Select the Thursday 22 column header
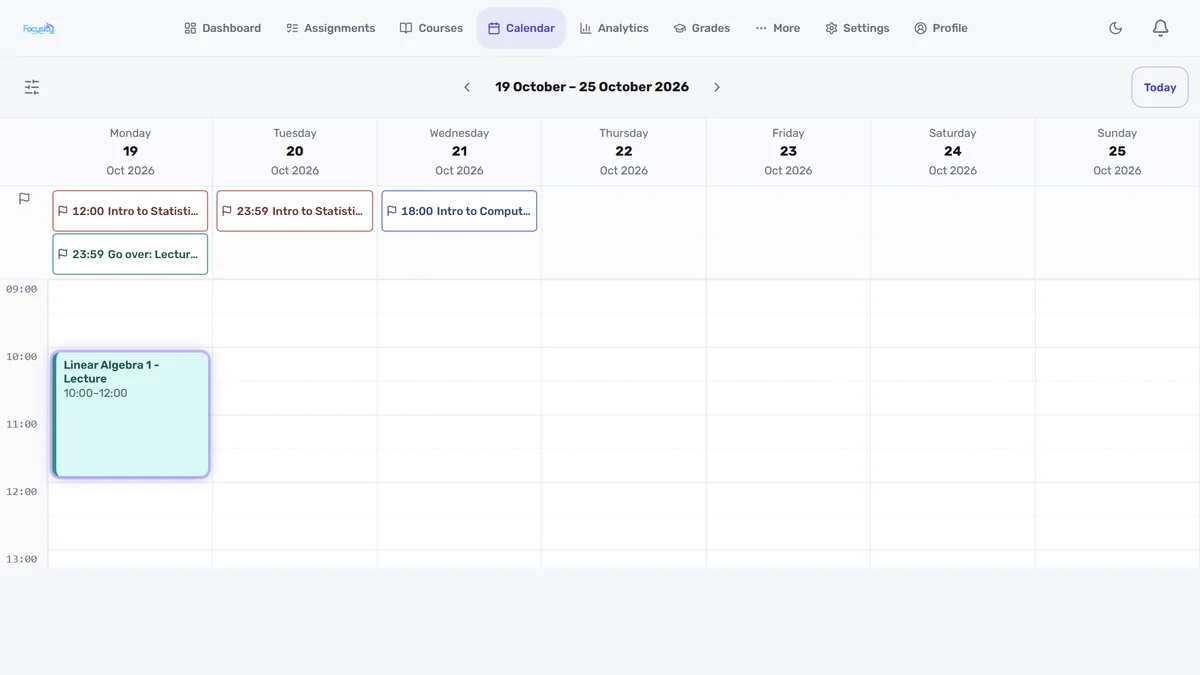This screenshot has height=675, width=1200. coord(624,152)
